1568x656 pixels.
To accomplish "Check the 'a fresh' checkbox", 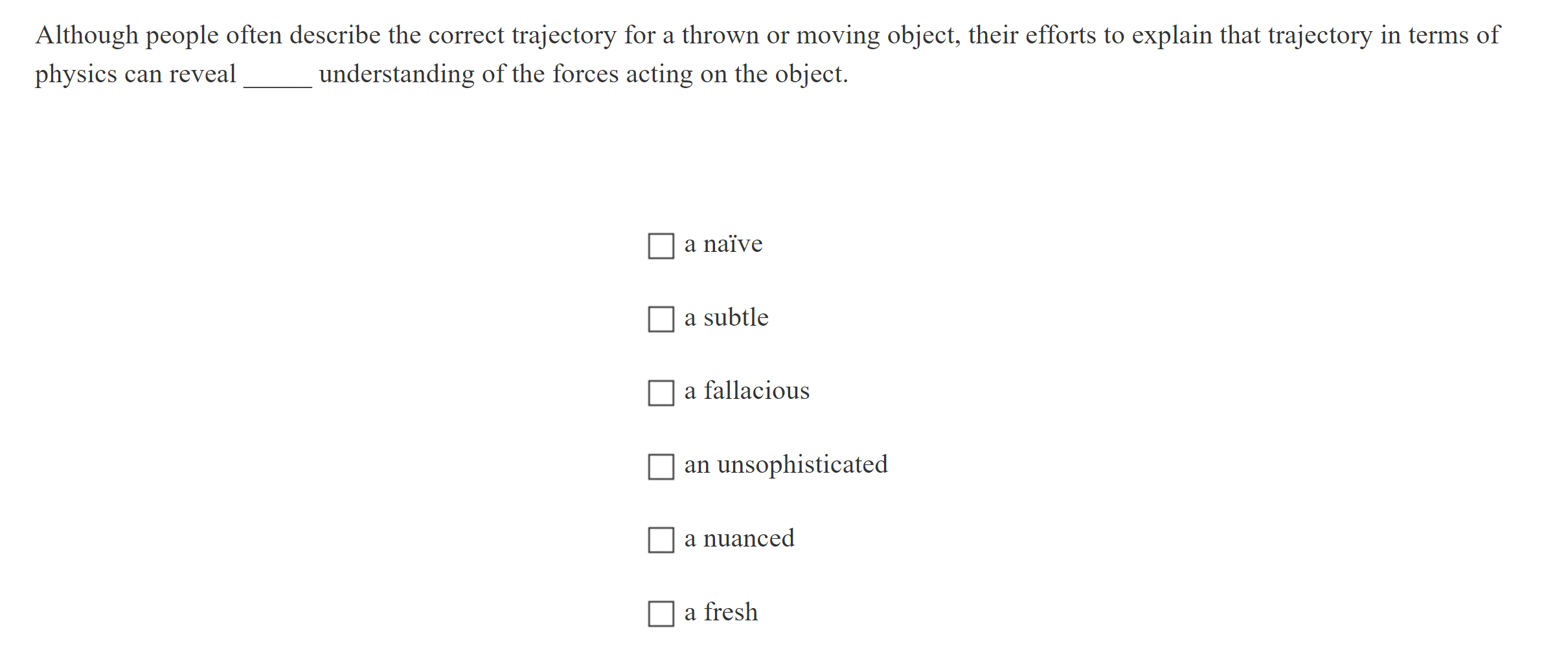I will [x=660, y=613].
